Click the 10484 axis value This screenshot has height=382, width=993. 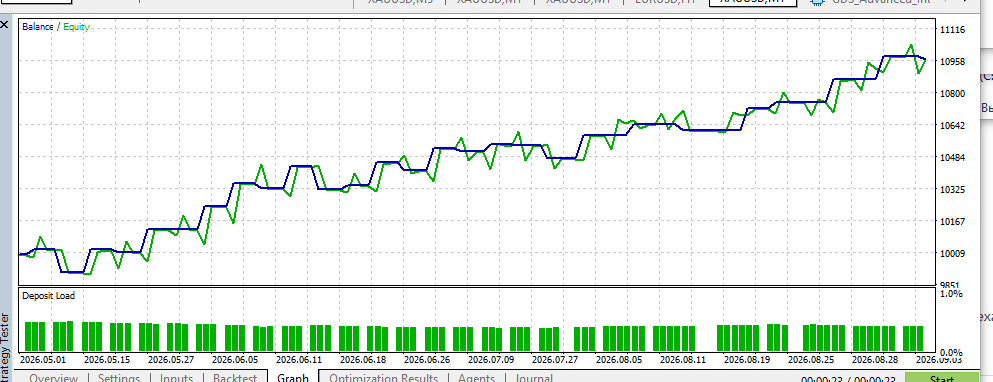tap(952, 158)
